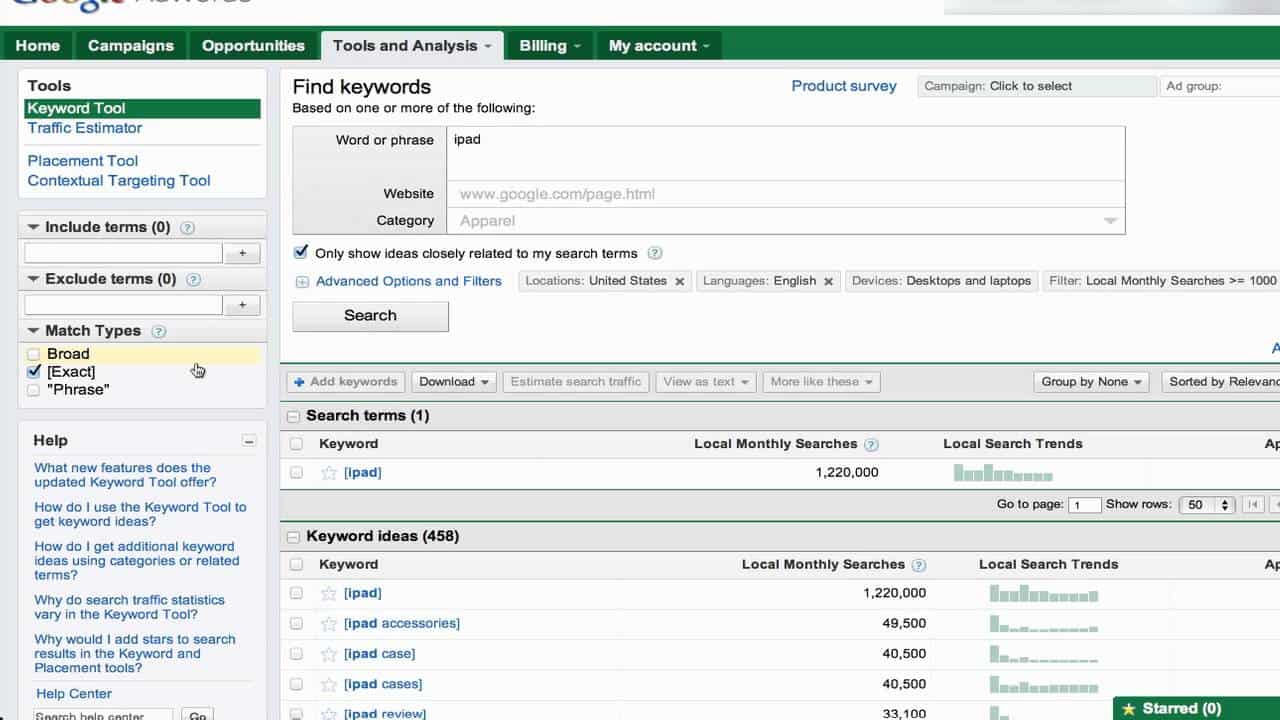Enable the Broad match type
The image size is (1280, 720).
tap(33, 353)
